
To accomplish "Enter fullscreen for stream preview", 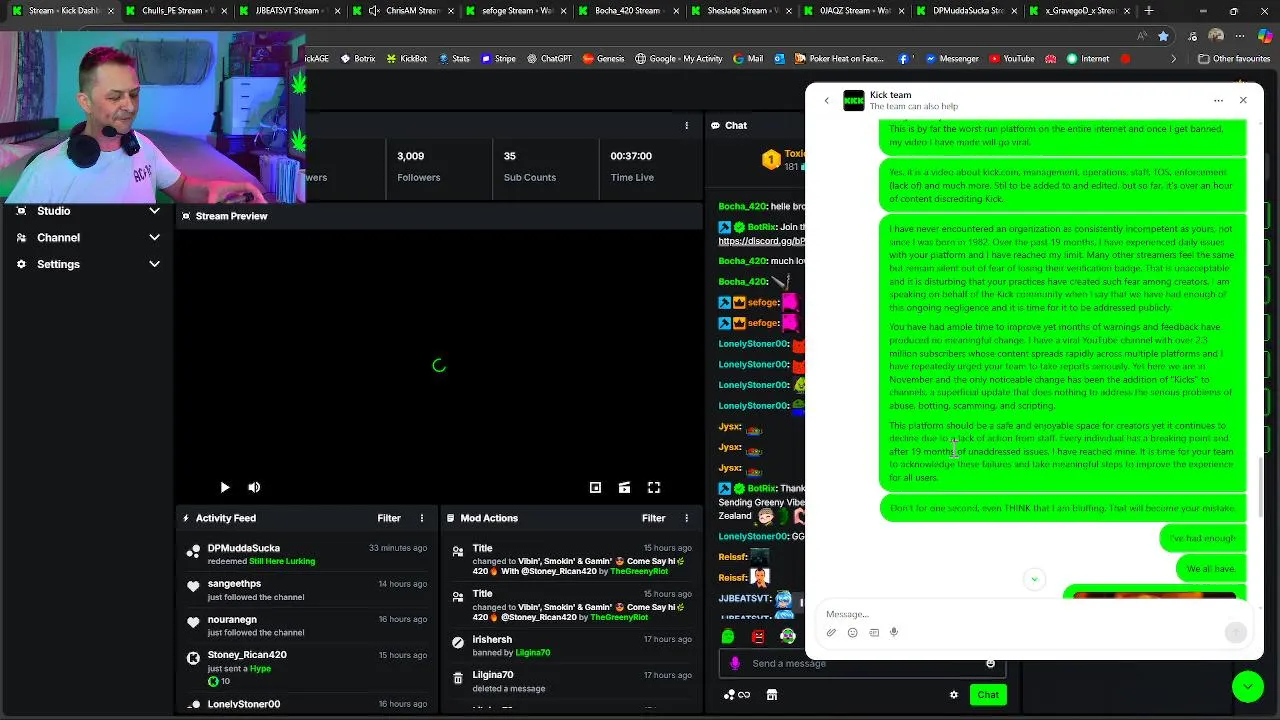I will [x=654, y=487].
